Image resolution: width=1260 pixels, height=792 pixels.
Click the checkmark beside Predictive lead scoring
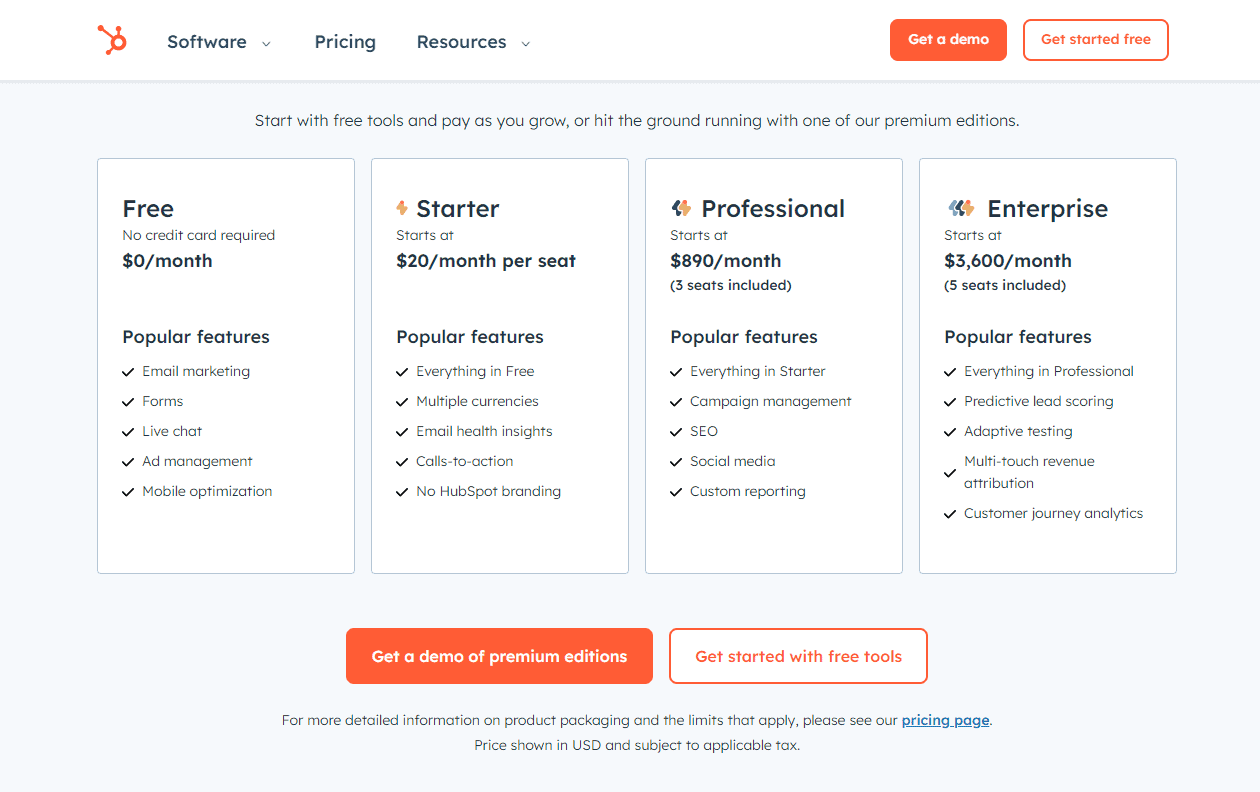[950, 402]
